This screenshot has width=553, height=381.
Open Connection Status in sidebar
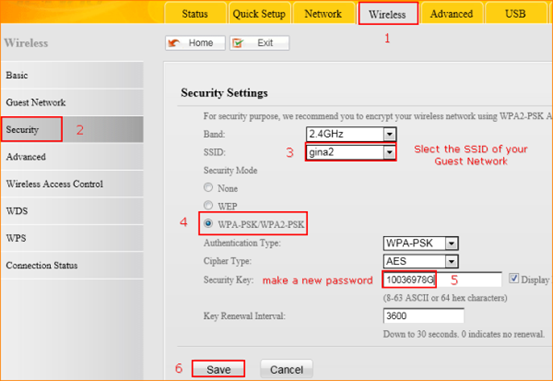pos(72,265)
